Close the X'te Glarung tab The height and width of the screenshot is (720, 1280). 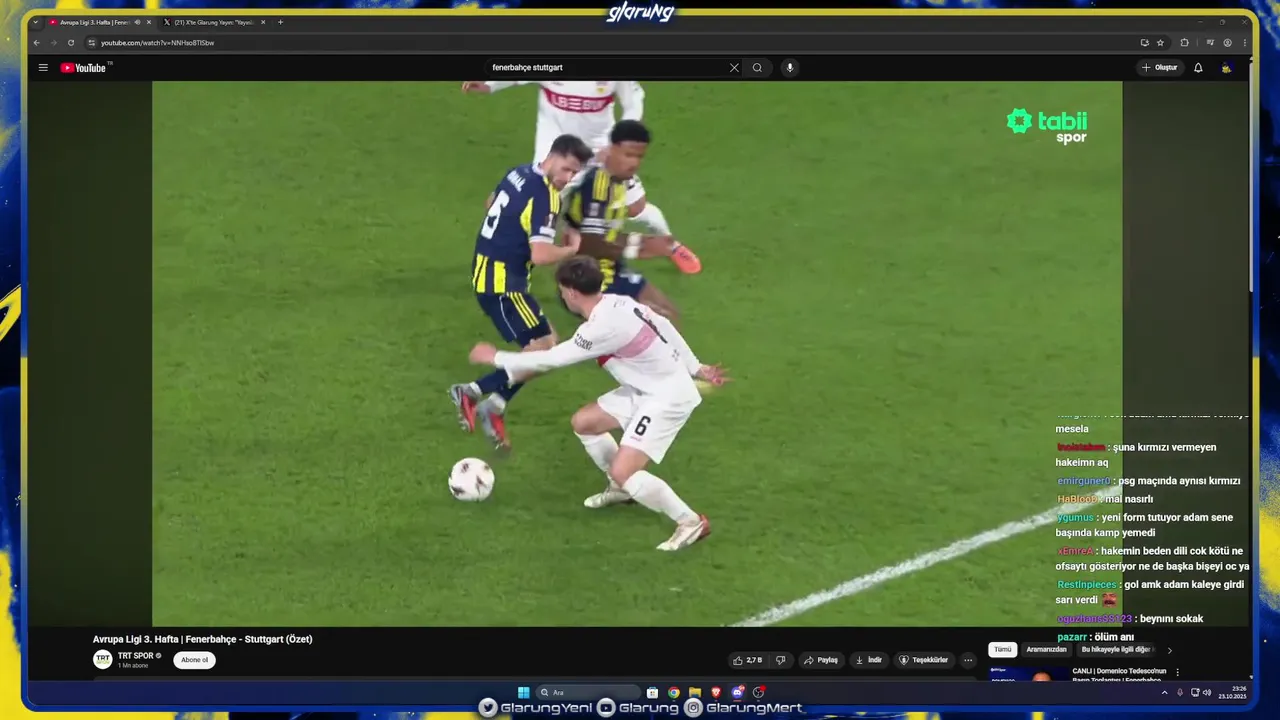tap(263, 22)
